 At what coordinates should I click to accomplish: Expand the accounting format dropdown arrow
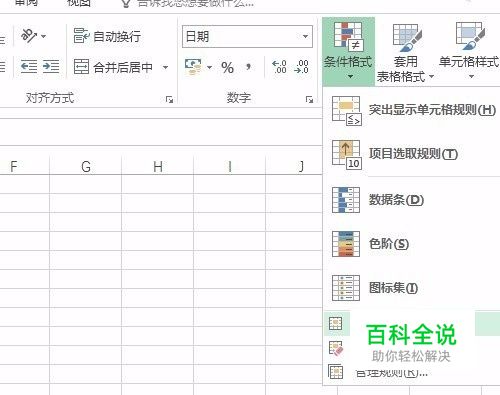click(x=209, y=68)
